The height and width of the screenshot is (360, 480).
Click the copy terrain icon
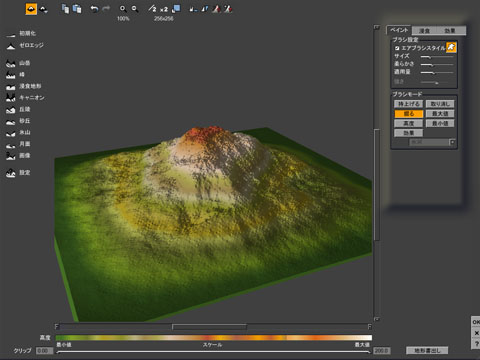[65, 9]
